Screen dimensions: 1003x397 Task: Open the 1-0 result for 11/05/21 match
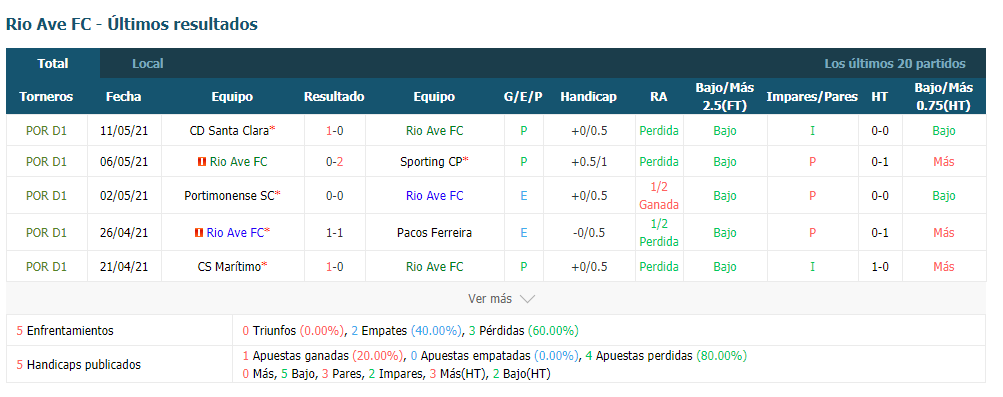pos(335,131)
